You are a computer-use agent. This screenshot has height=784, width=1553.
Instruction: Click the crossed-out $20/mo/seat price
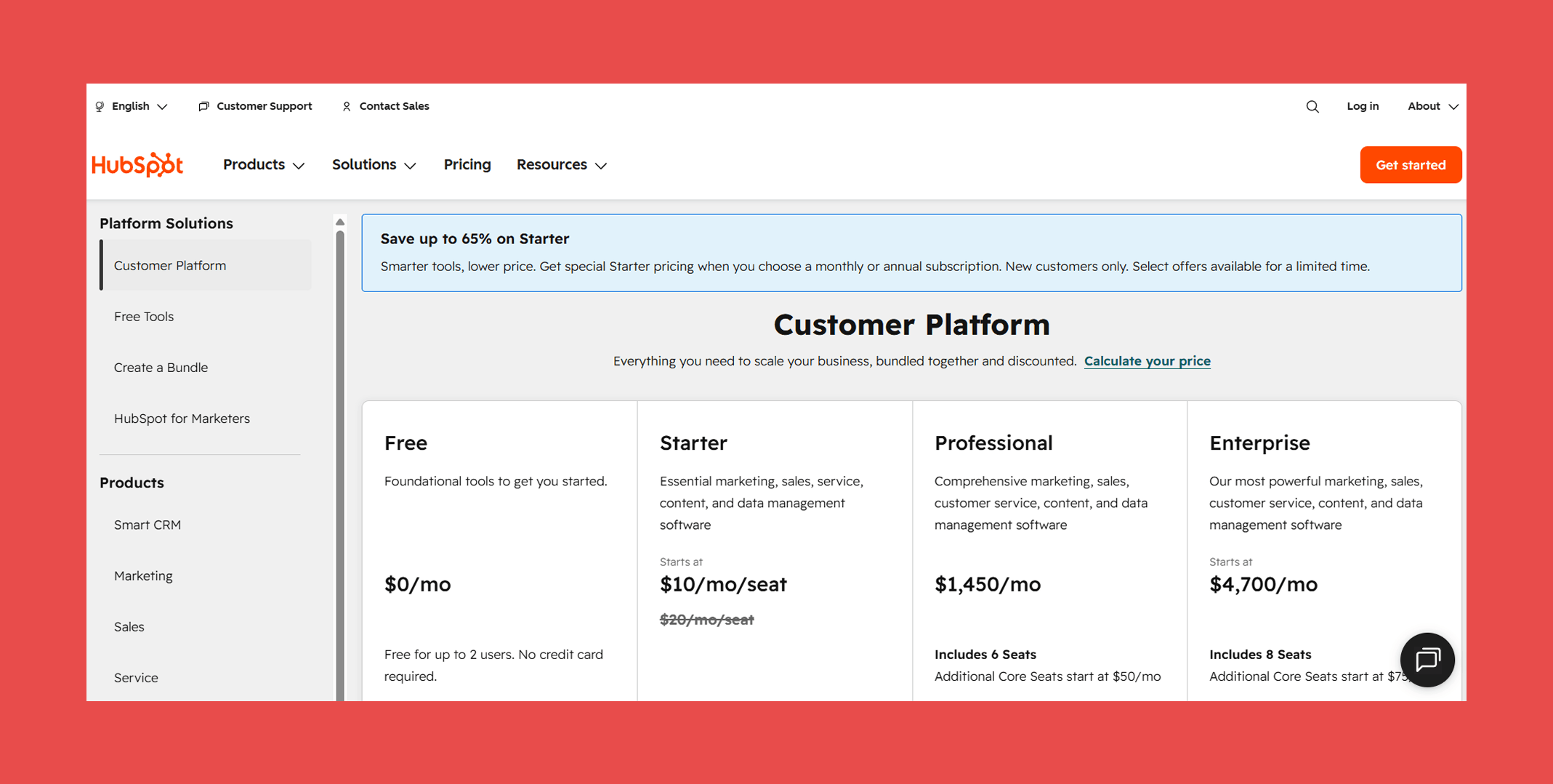click(706, 620)
